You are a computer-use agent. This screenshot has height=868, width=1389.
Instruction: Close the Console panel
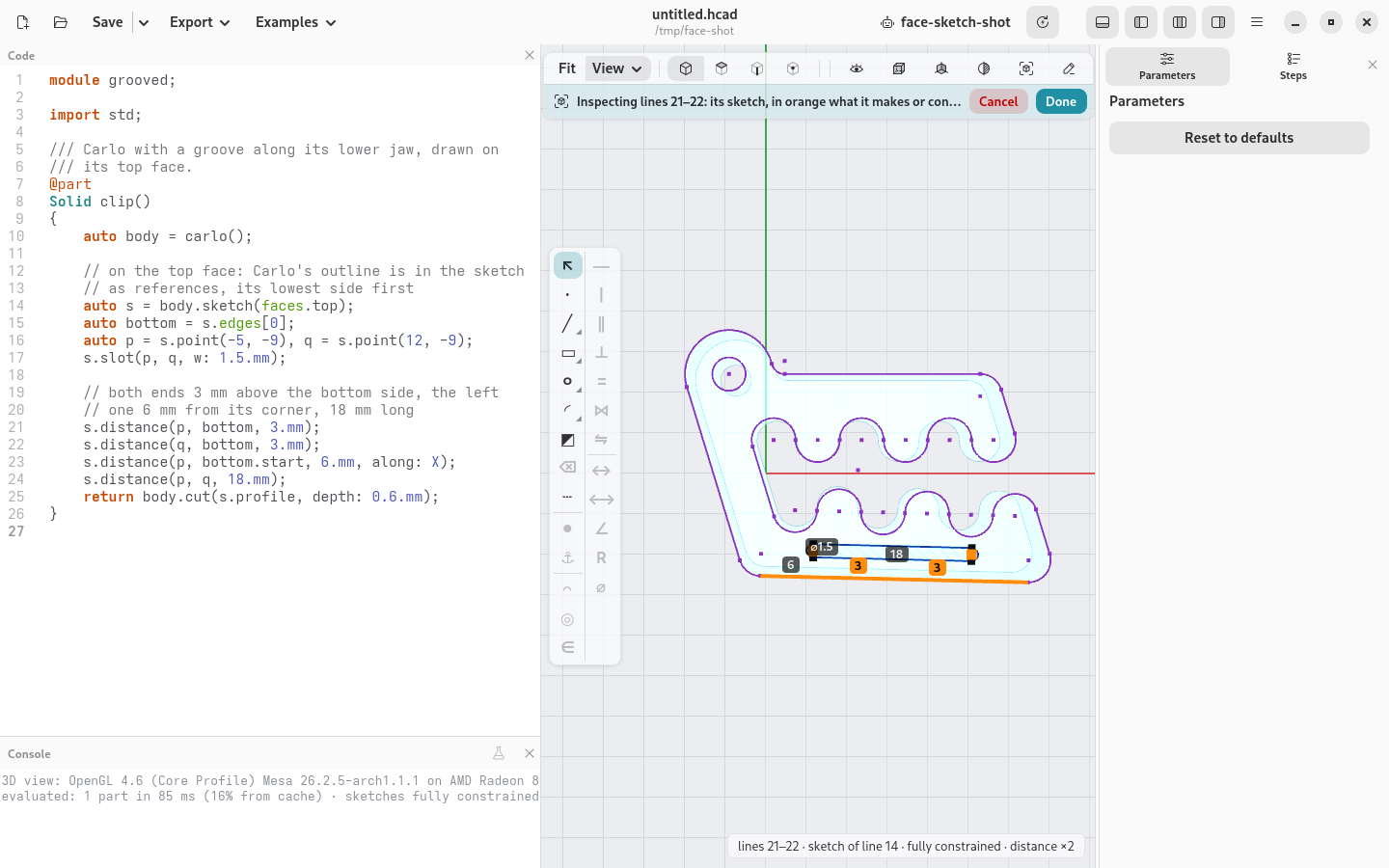point(530,753)
